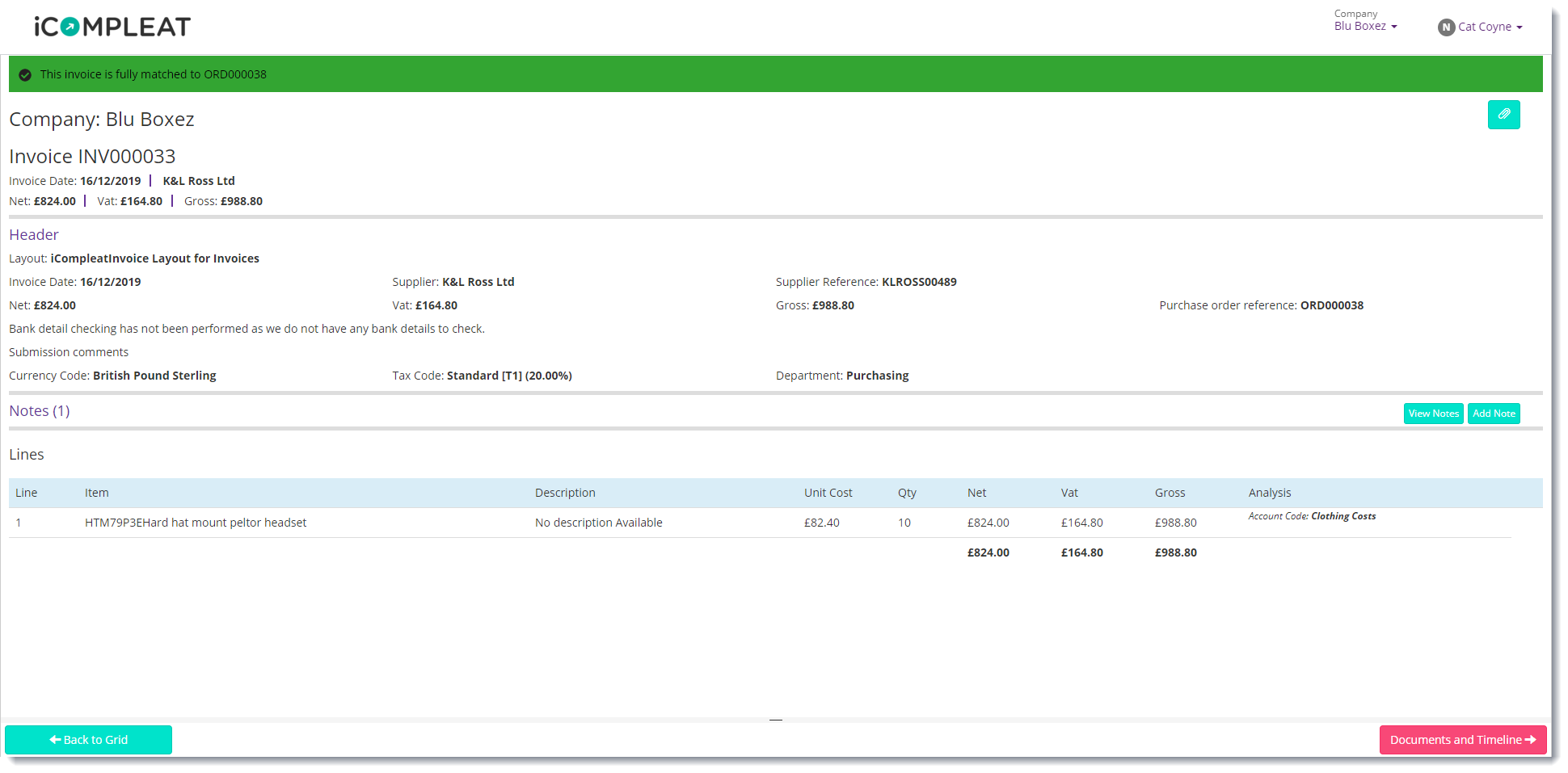Screen dimensions: 1568x773
Task: Click the View Notes button
Action: (x=1433, y=414)
